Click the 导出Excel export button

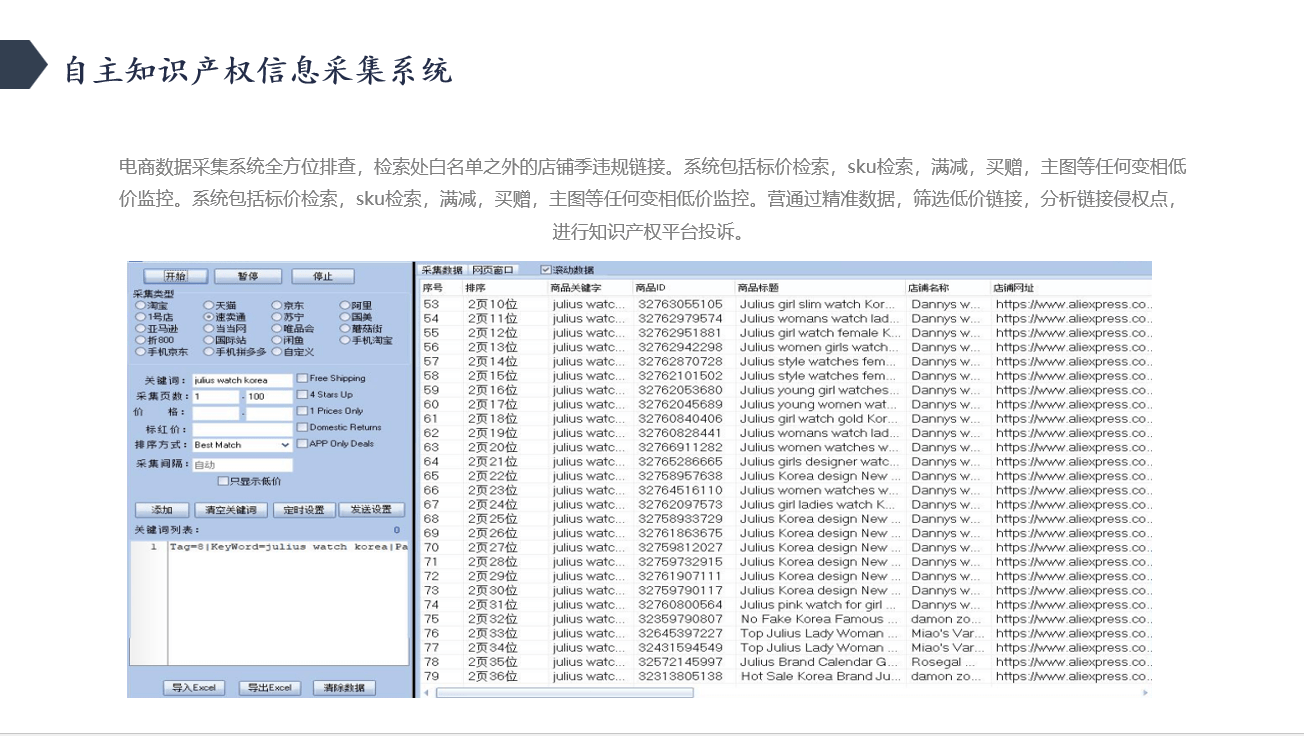point(270,688)
